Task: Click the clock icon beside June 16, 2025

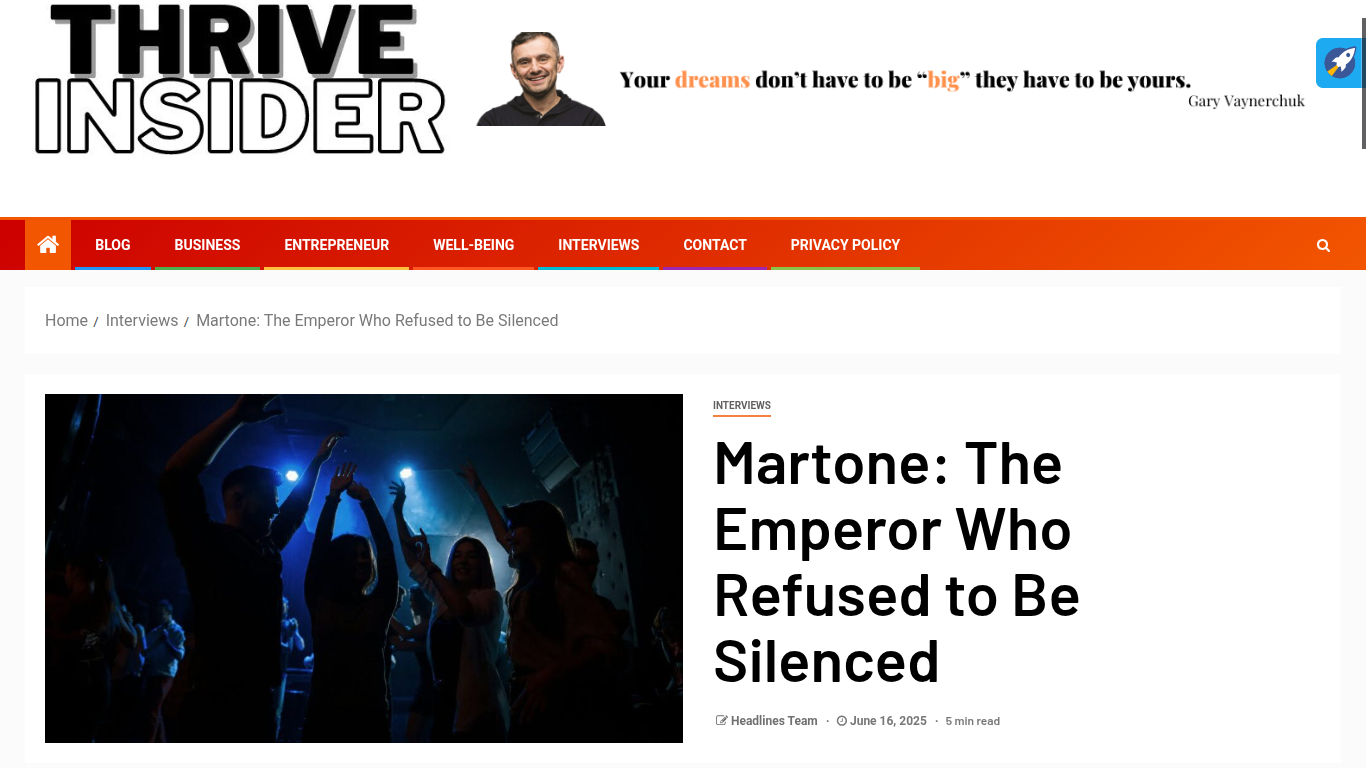Action: 842,721
